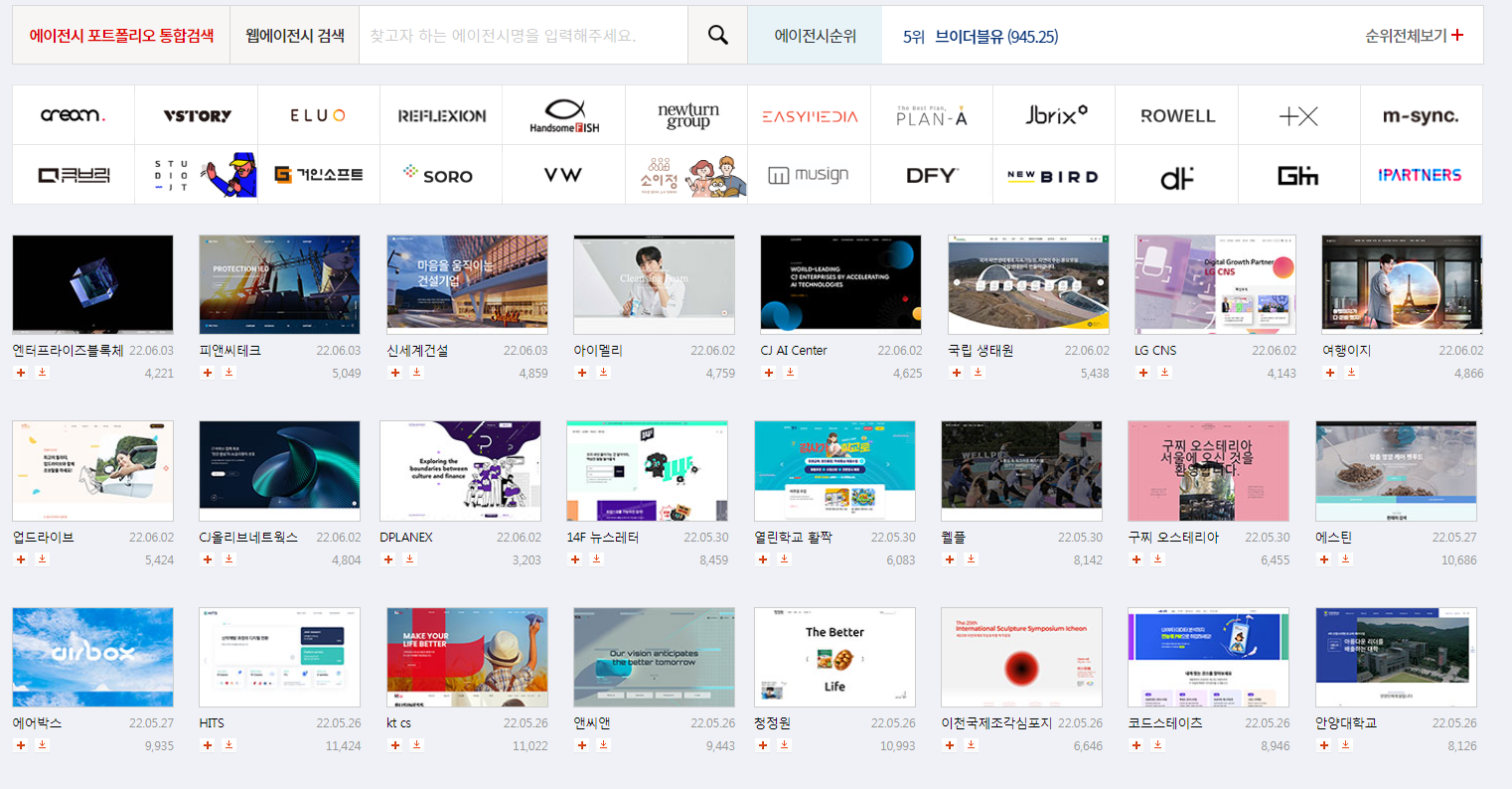Open the 거인소프트 agency logo
Screen dimensions: 1512x789
tap(319, 175)
